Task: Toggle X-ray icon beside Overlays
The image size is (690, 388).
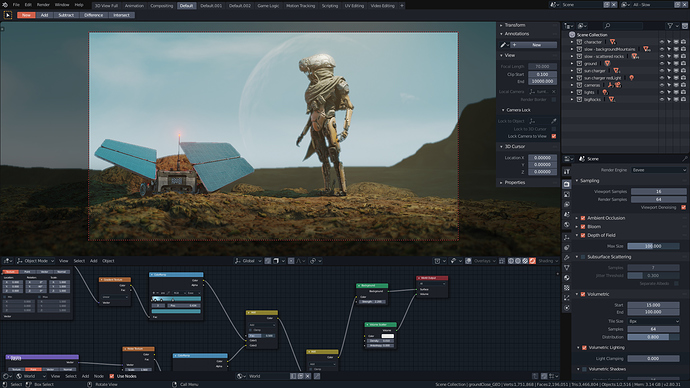Action: tap(502, 261)
